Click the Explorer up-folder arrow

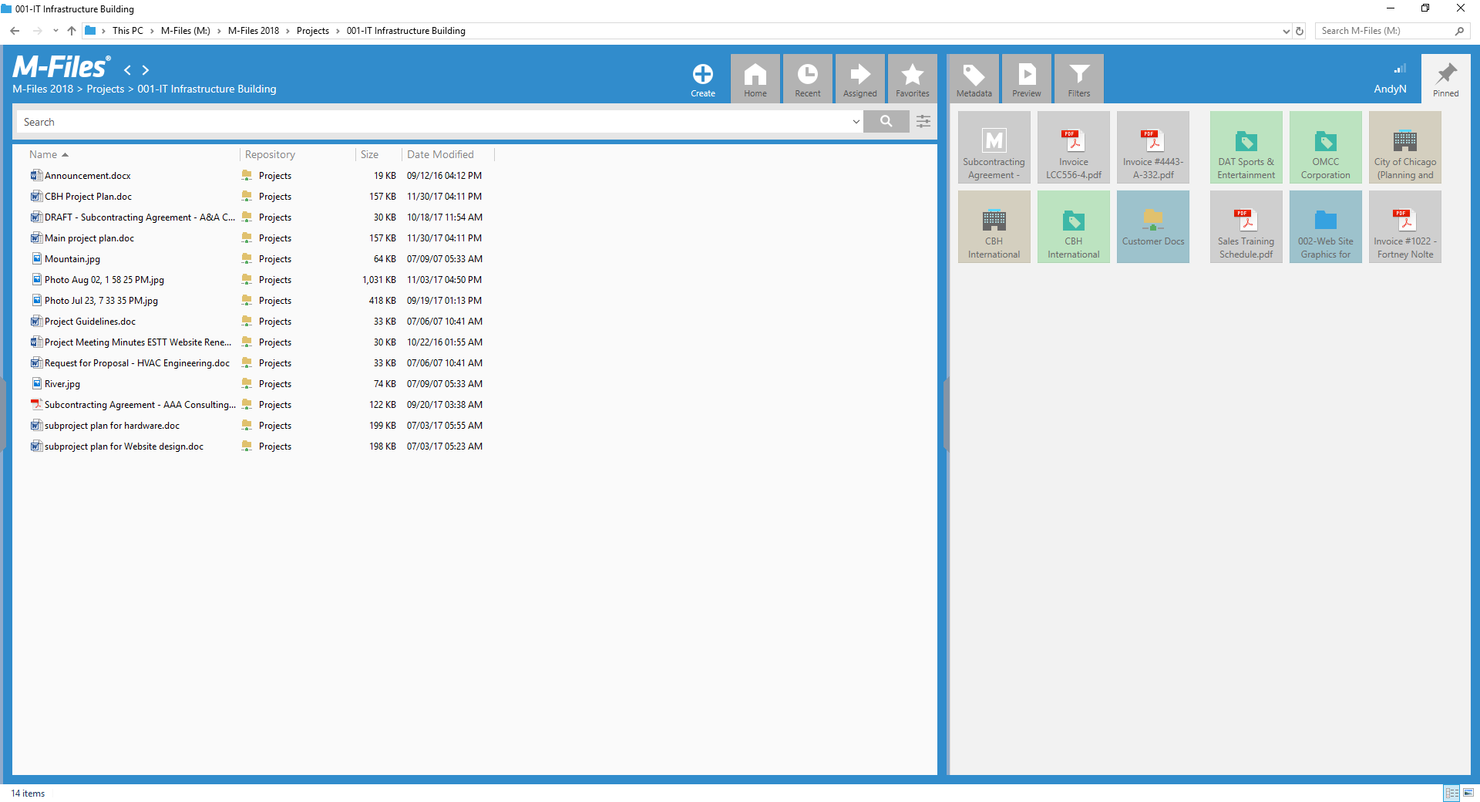pos(71,31)
